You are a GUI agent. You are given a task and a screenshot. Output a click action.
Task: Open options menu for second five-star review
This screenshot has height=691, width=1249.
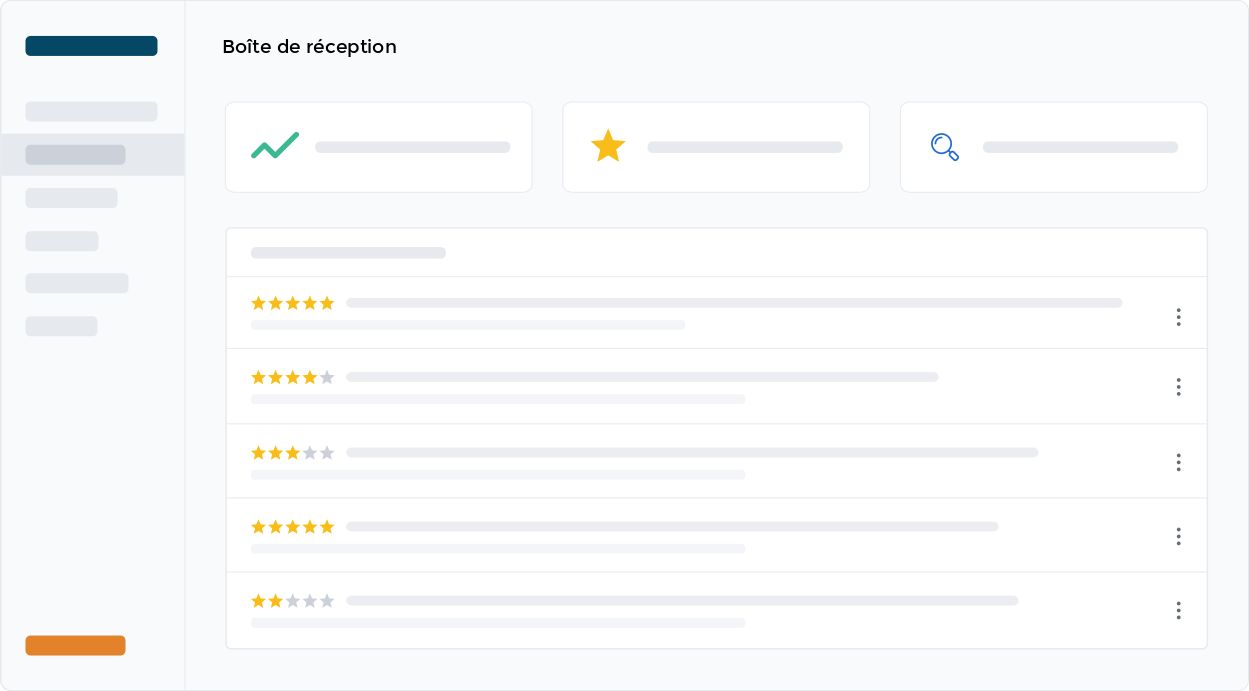click(1178, 537)
